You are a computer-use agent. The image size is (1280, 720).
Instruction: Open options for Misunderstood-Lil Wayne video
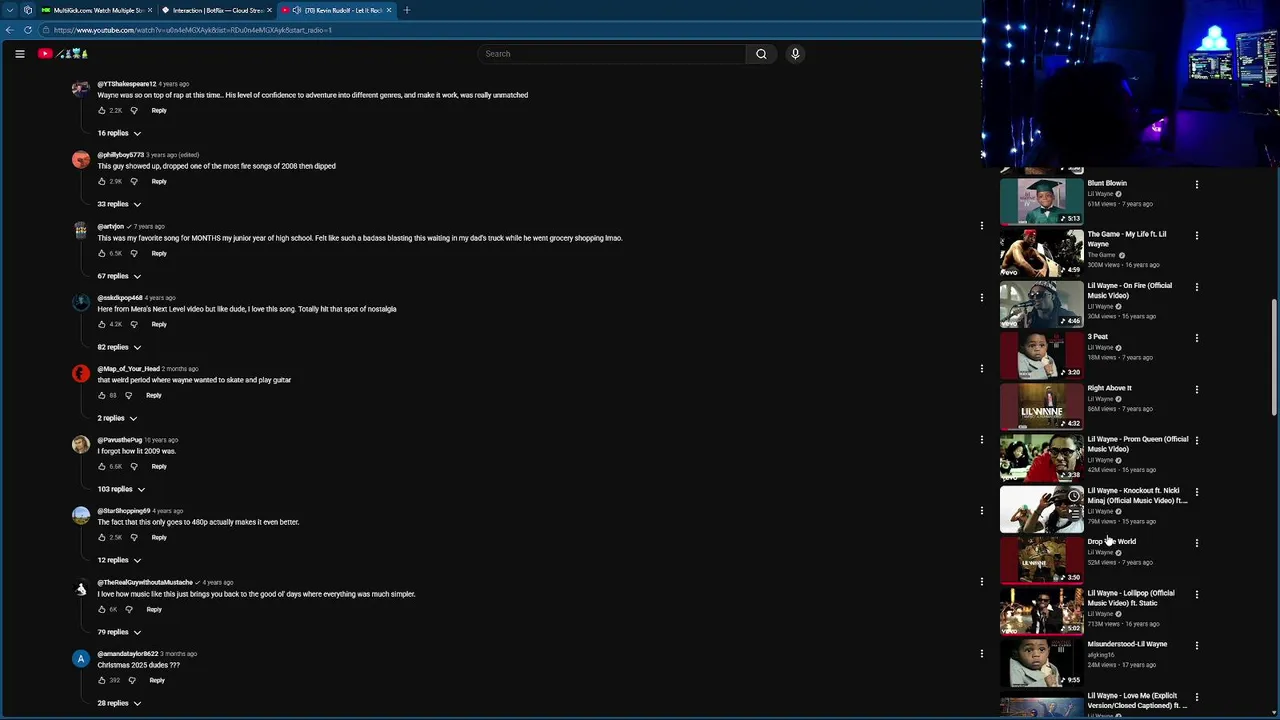tap(1196, 646)
